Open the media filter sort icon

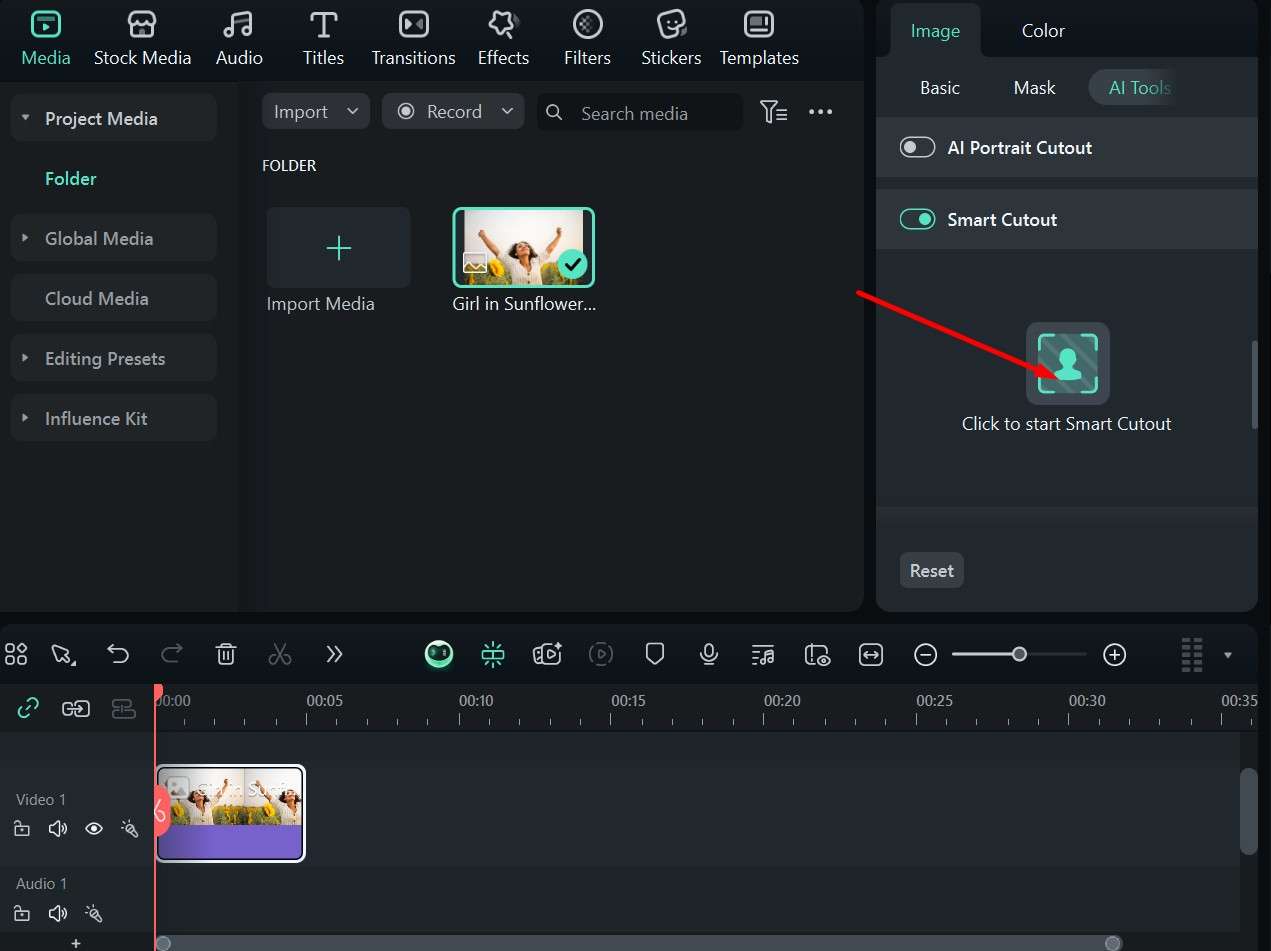point(773,112)
